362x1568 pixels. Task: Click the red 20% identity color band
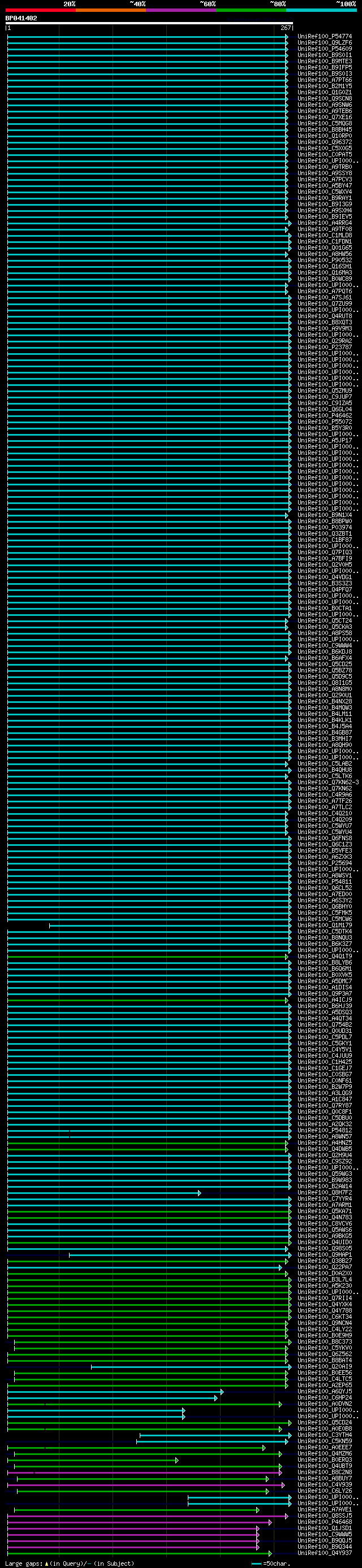click(x=40, y=10)
